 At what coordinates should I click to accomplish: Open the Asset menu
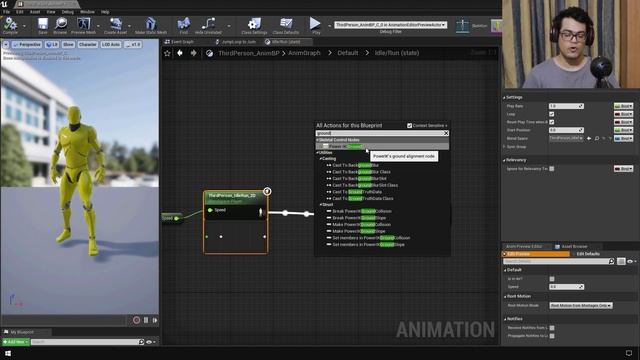(35, 12)
